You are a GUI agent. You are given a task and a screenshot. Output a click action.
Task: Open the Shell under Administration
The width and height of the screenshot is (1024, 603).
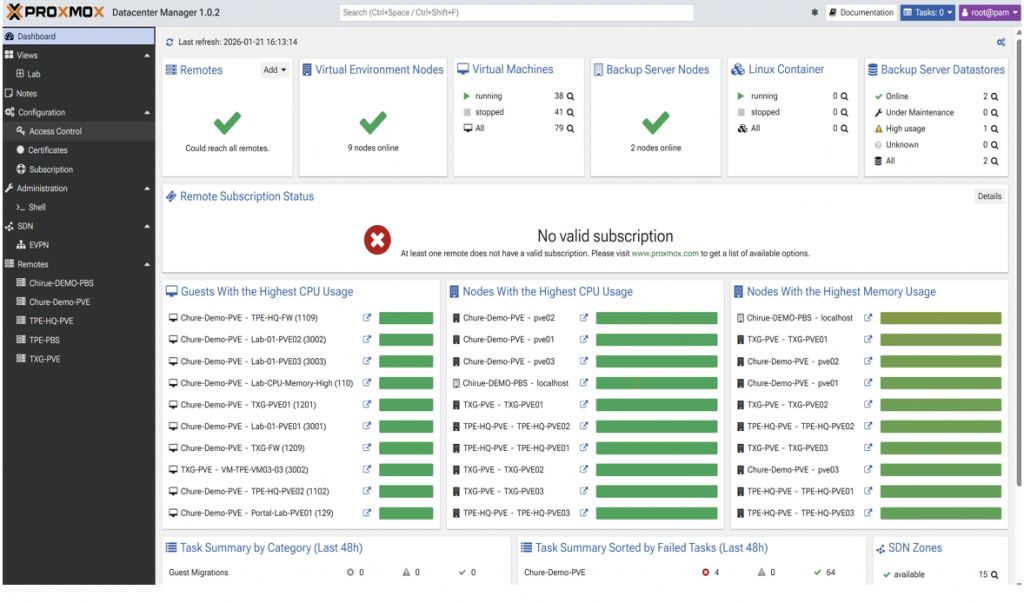pos(36,208)
